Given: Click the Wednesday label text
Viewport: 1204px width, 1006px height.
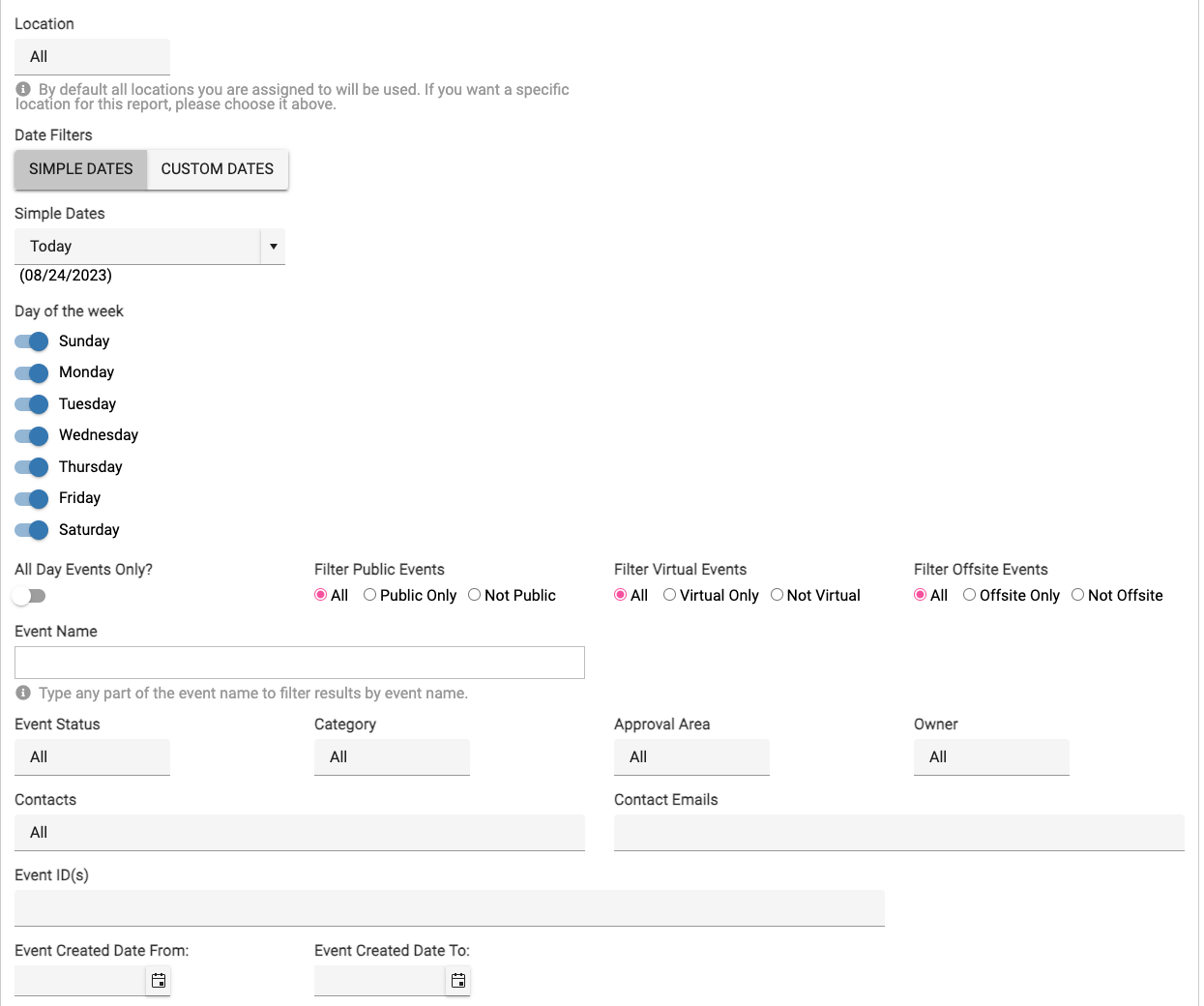Looking at the screenshot, I should point(99,435).
